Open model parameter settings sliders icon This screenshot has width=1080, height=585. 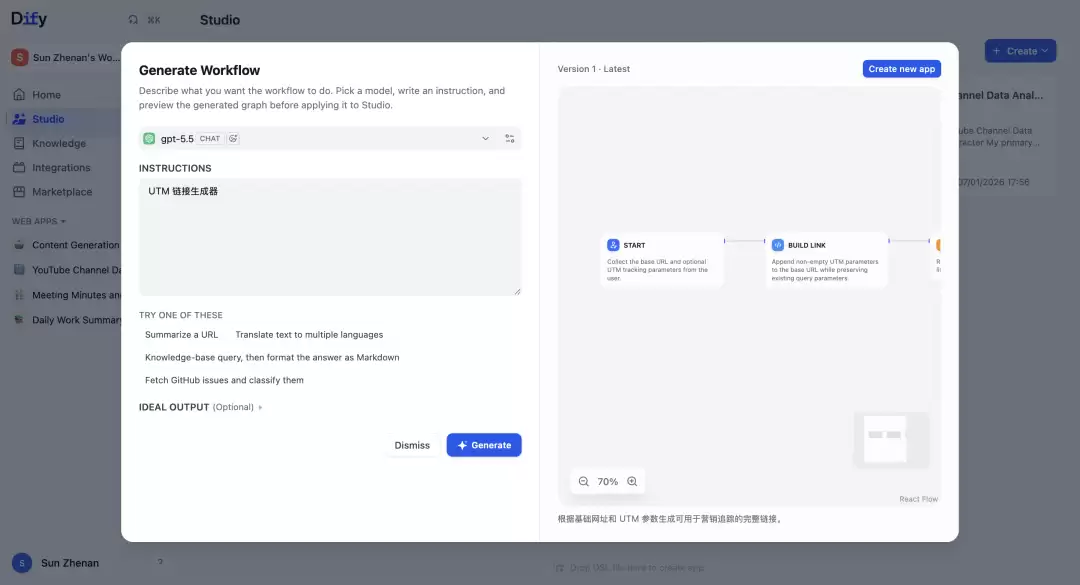point(510,138)
